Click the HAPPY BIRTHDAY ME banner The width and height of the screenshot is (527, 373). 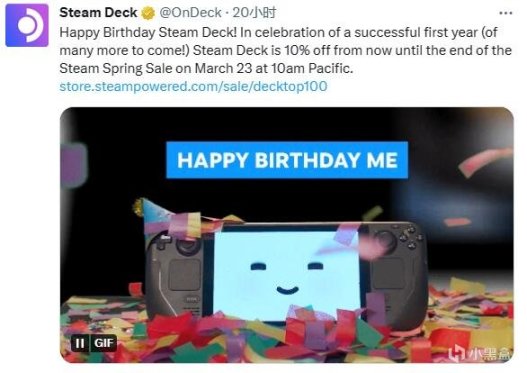coord(287,160)
